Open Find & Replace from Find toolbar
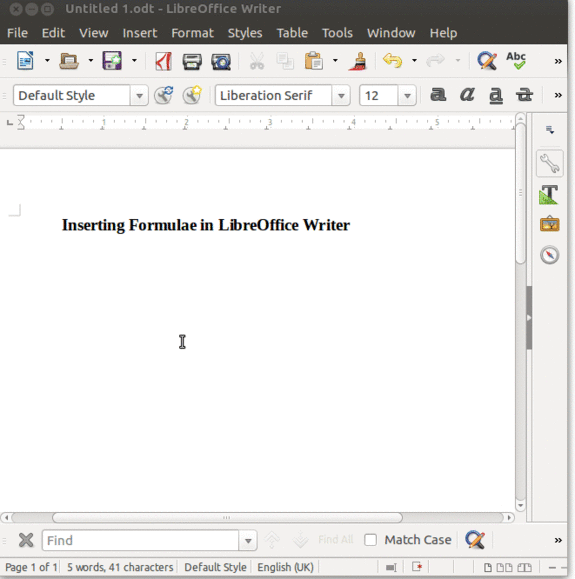 tap(475, 540)
